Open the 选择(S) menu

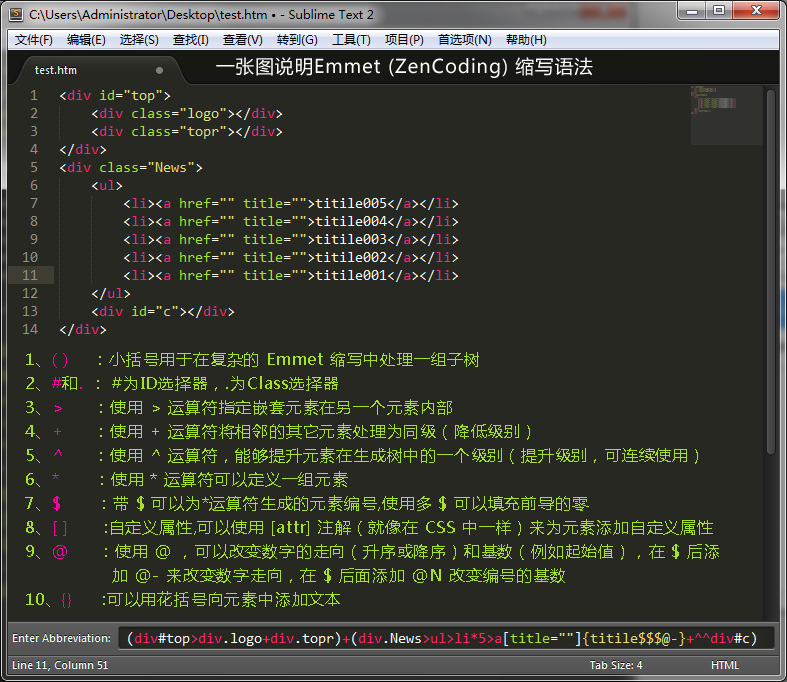[x=139, y=40]
